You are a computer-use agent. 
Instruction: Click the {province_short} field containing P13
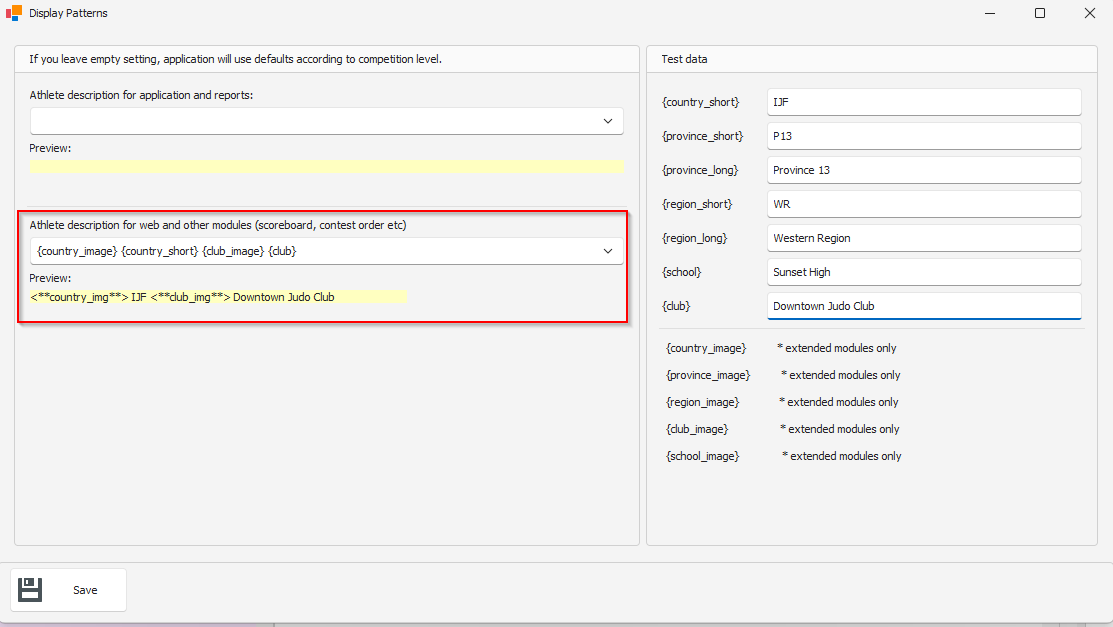click(x=923, y=136)
